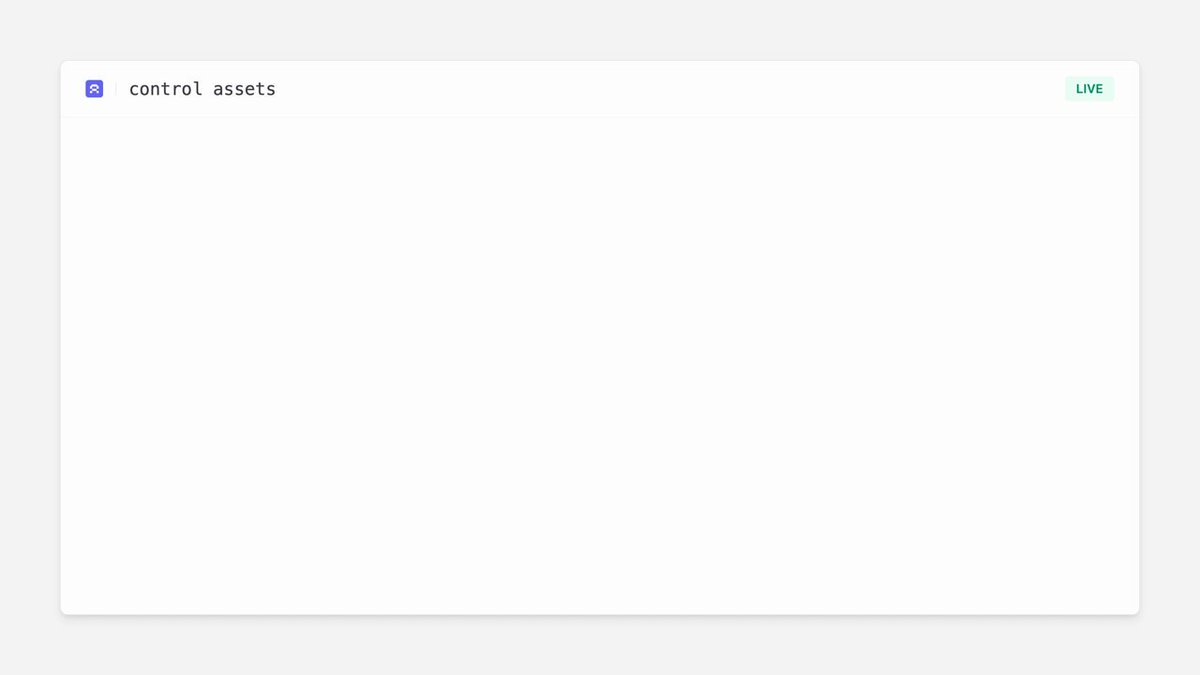
Task: Click the purple app logo icon
Action: tap(94, 89)
